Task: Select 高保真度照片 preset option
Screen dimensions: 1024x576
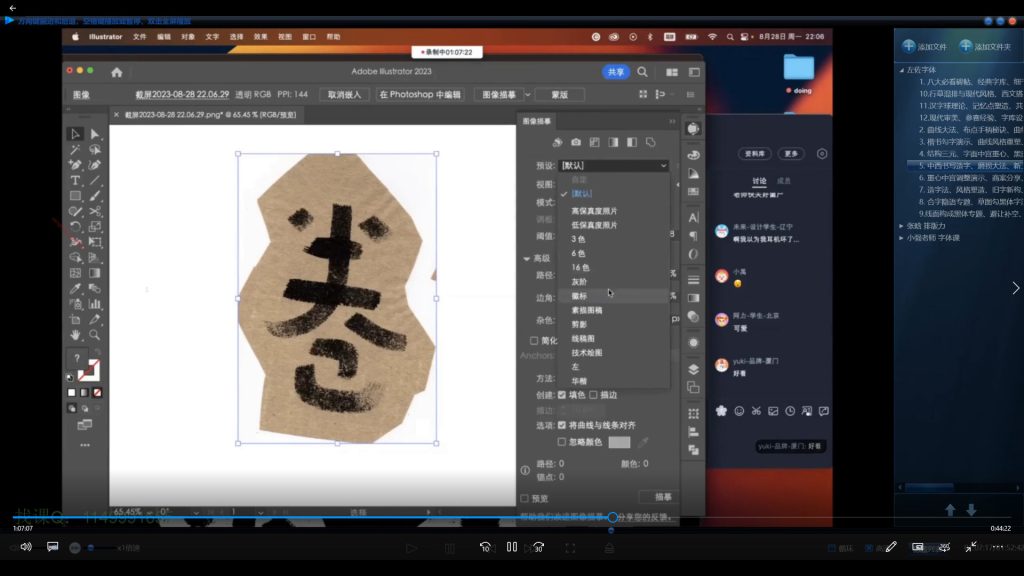Action: coord(594,211)
